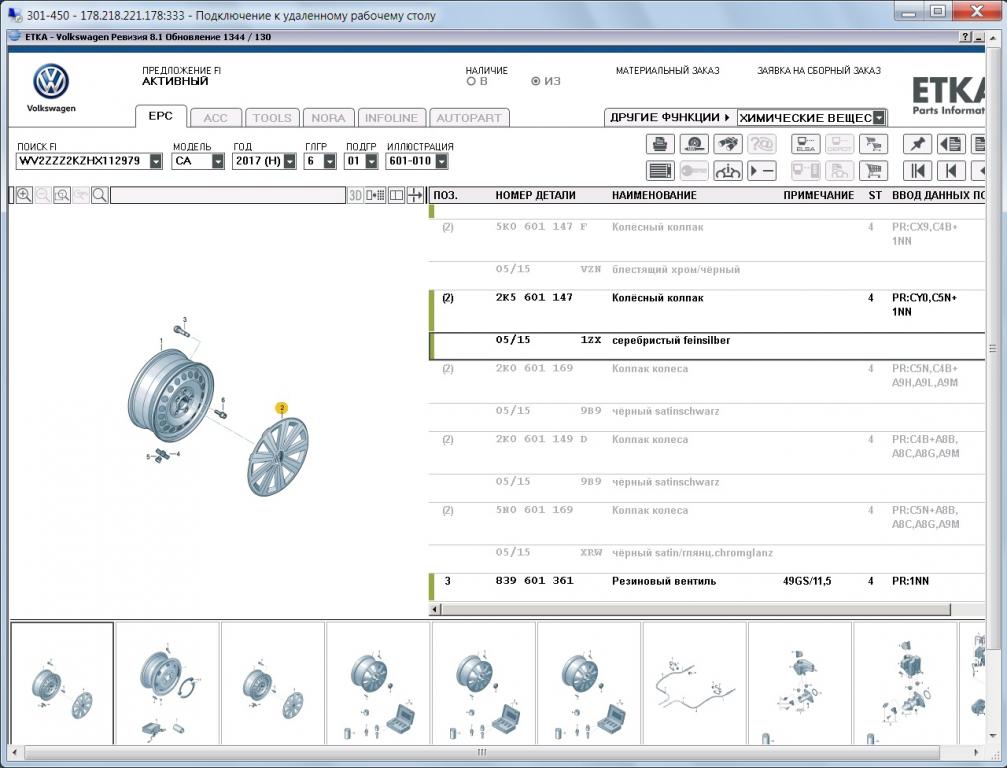
Task: Open the МОДЕЛЬ dropdown showing CA
Action: tap(218, 161)
